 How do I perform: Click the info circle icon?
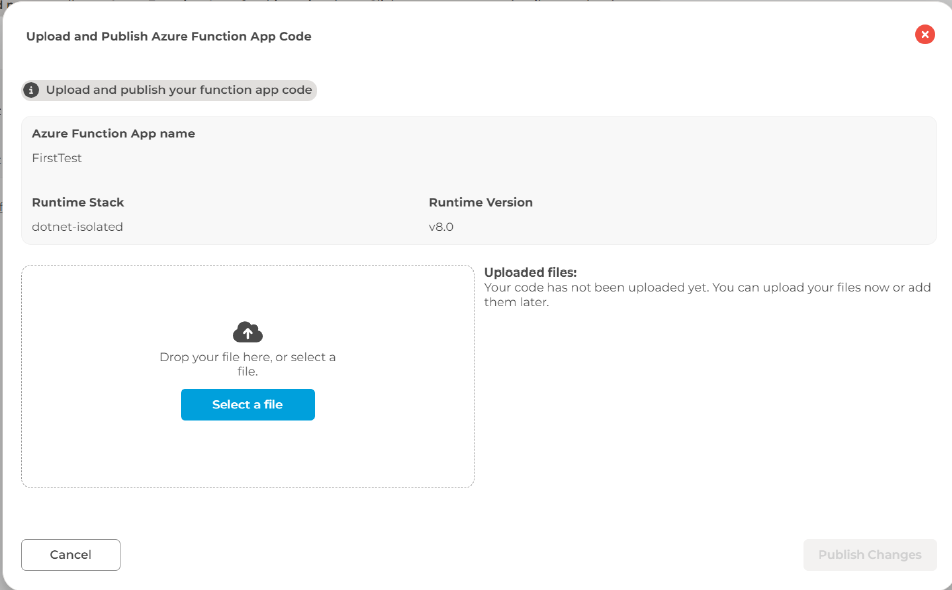[x=31, y=90]
